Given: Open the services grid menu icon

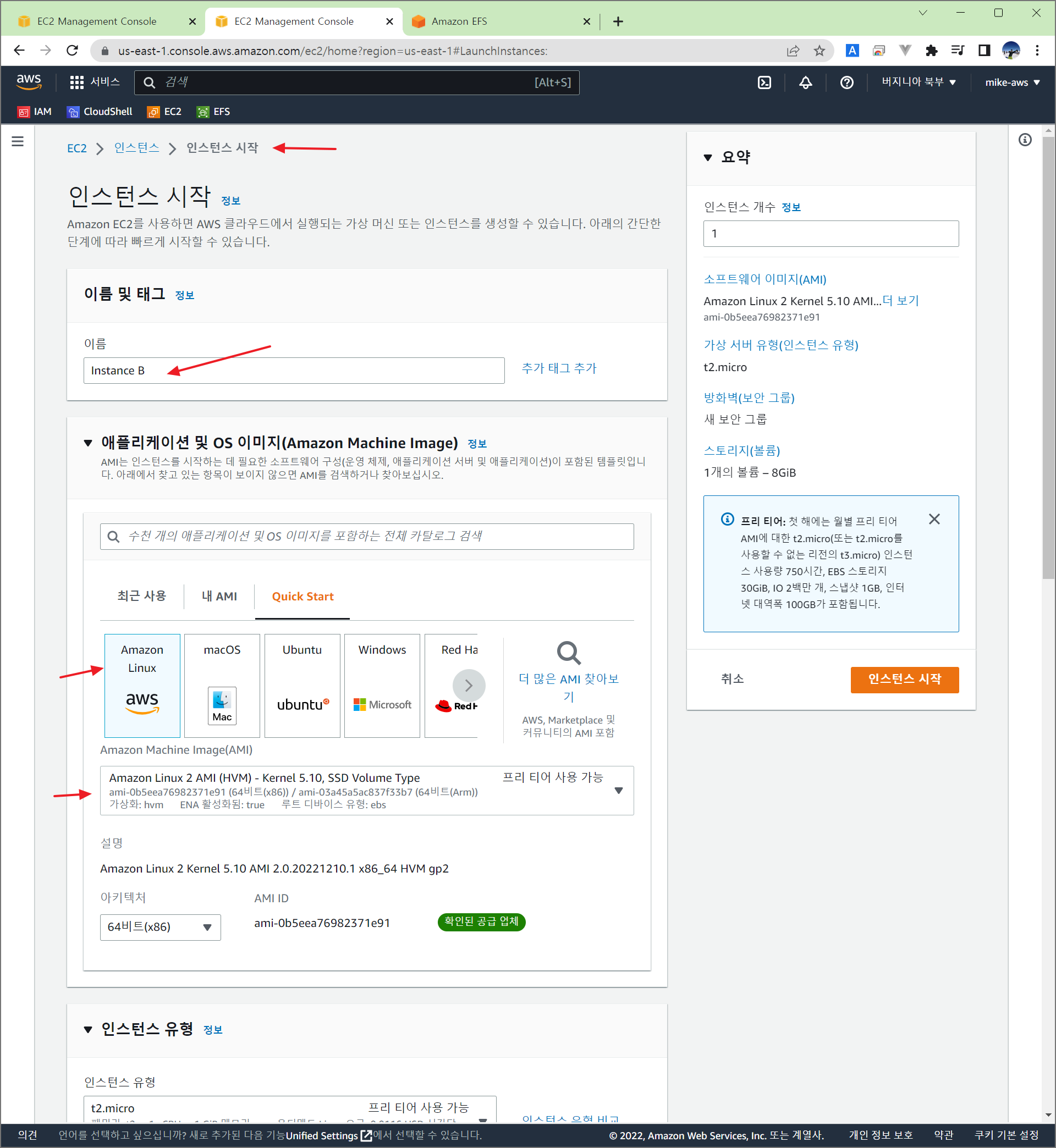Looking at the screenshot, I should click(76, 82).
